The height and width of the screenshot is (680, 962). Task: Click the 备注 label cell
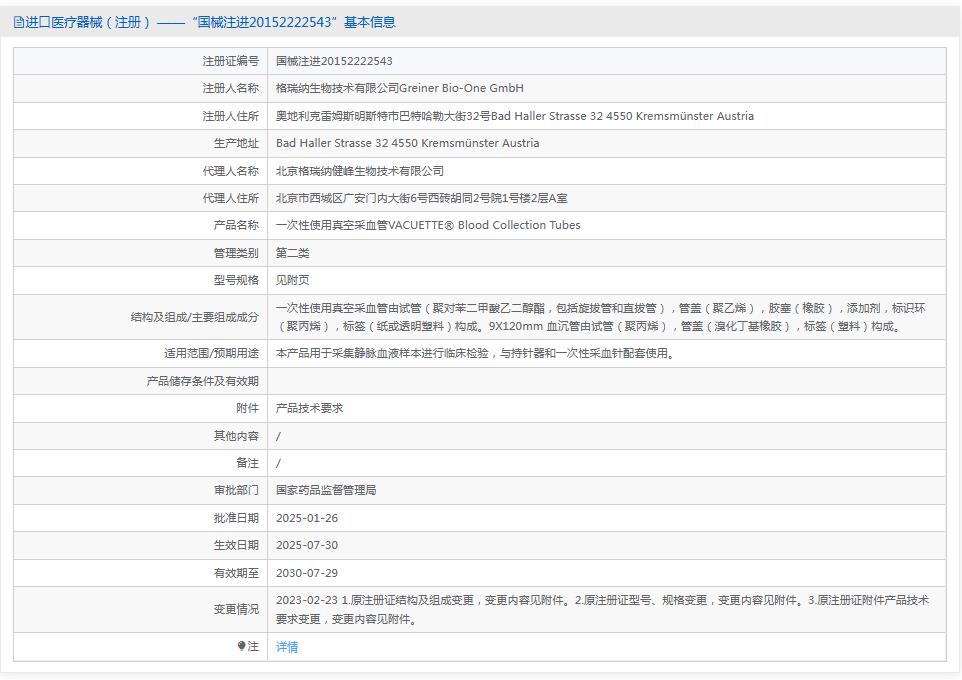pos(140,463)
